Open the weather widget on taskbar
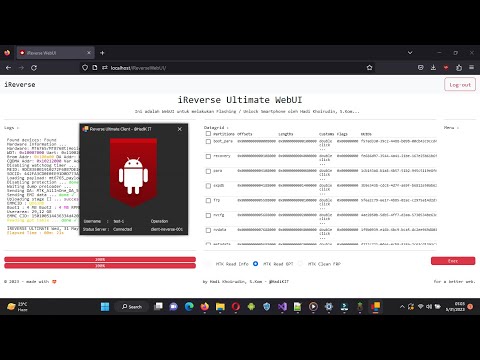This screenshot has height=360, width=480. tap(17, 306)
